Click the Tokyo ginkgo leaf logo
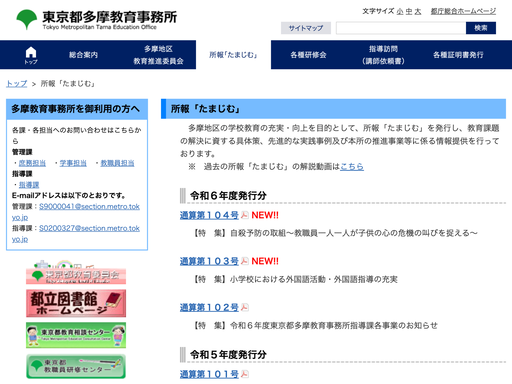This screenshot has height=384, width=512. 27,19
